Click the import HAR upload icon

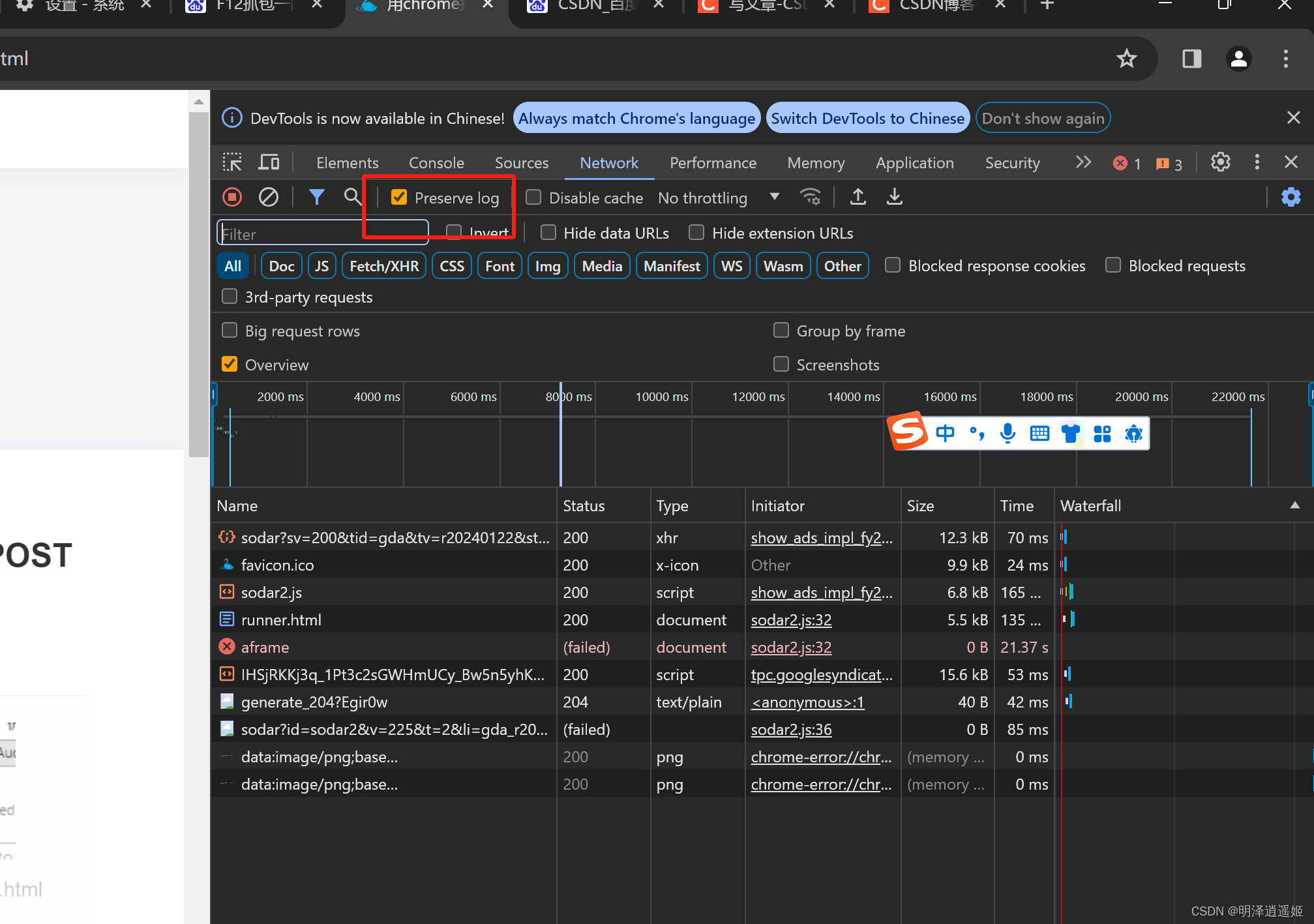(858, 197)
